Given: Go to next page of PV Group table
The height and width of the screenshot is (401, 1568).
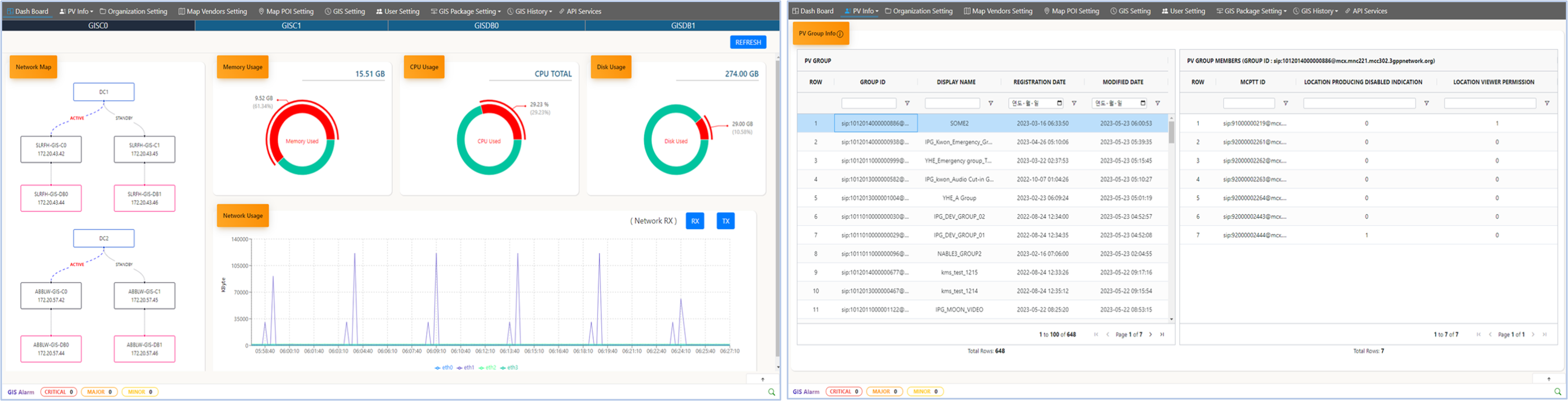Looking at the screenshot, I should click(x=1150, y=334).
